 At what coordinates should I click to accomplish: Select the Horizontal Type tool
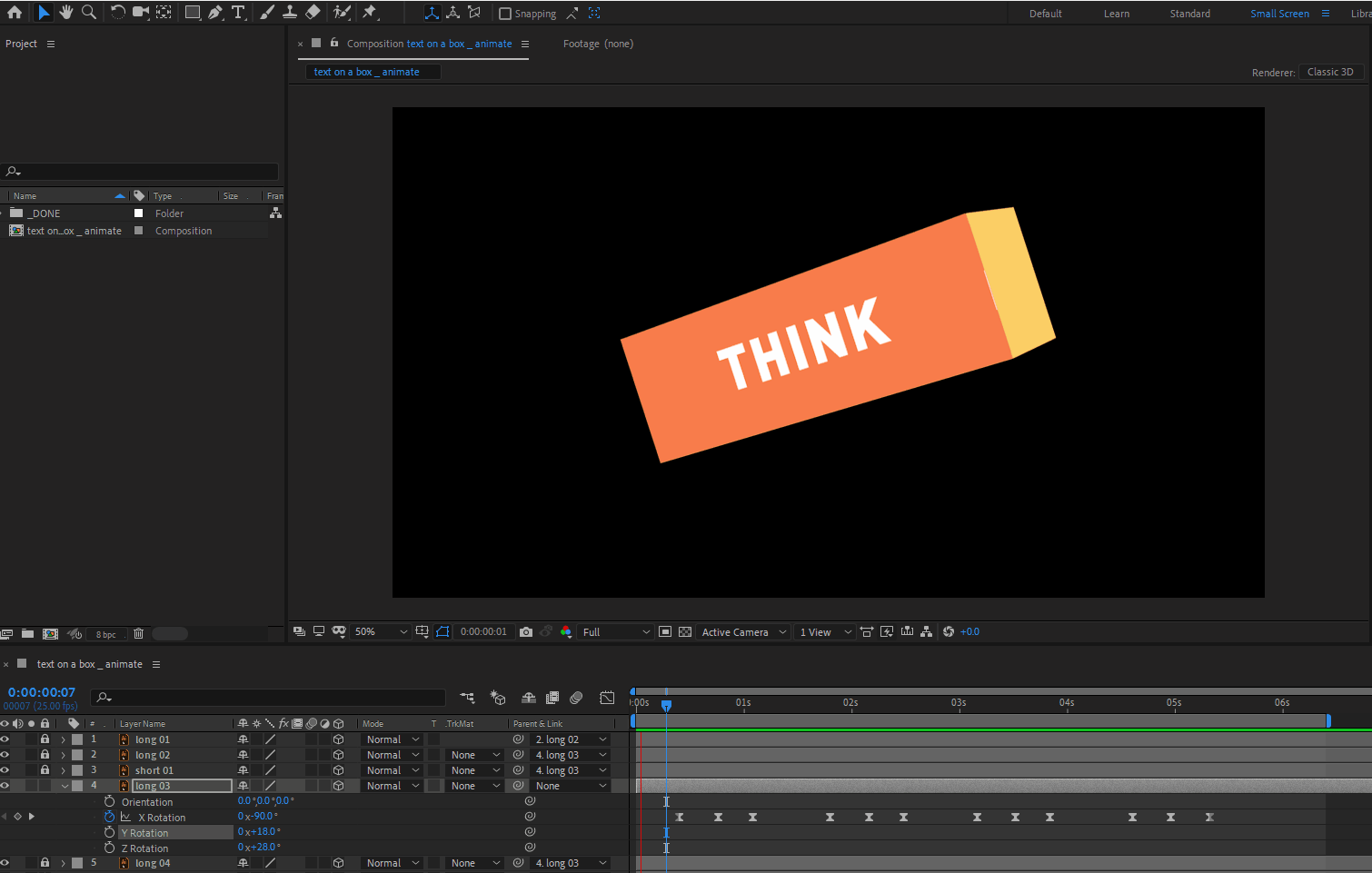tap(238, 13)
